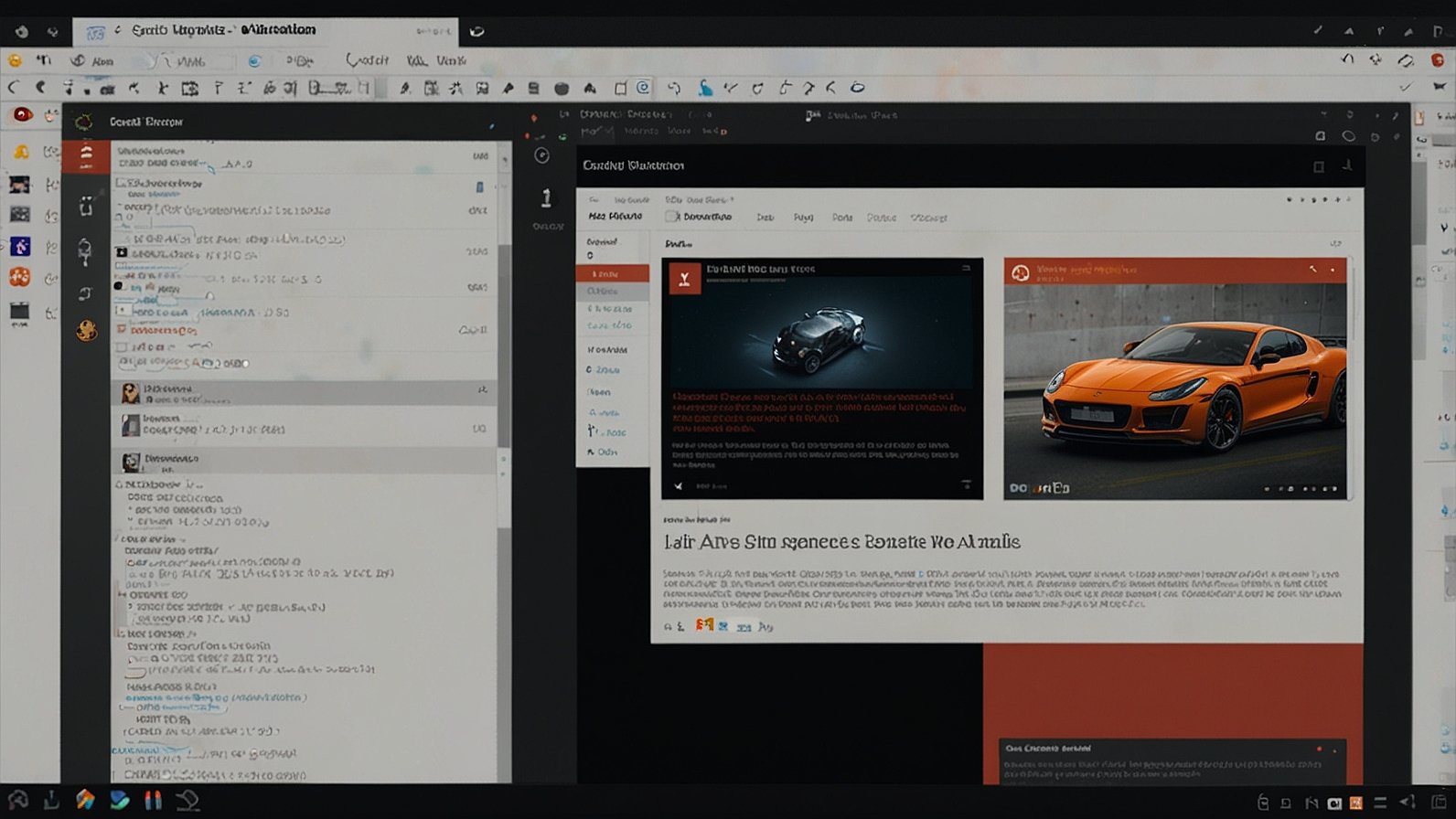Click the yellow person icon in the far-left column

point(20,153)
